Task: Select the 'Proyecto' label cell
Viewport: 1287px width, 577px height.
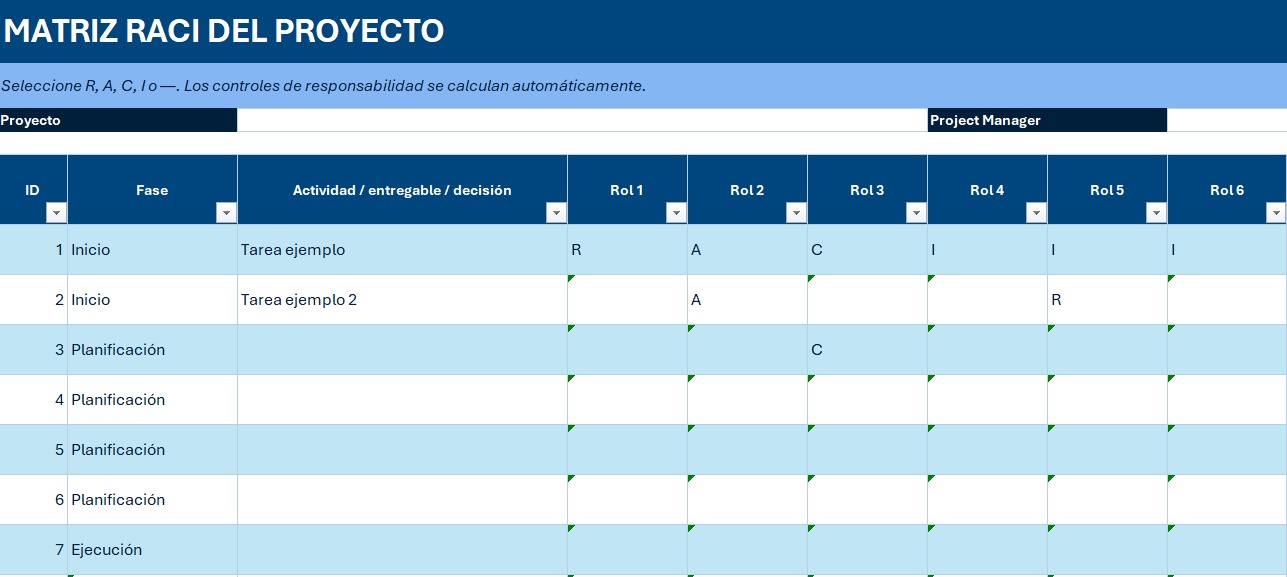Action: click(x=118, y=120)
